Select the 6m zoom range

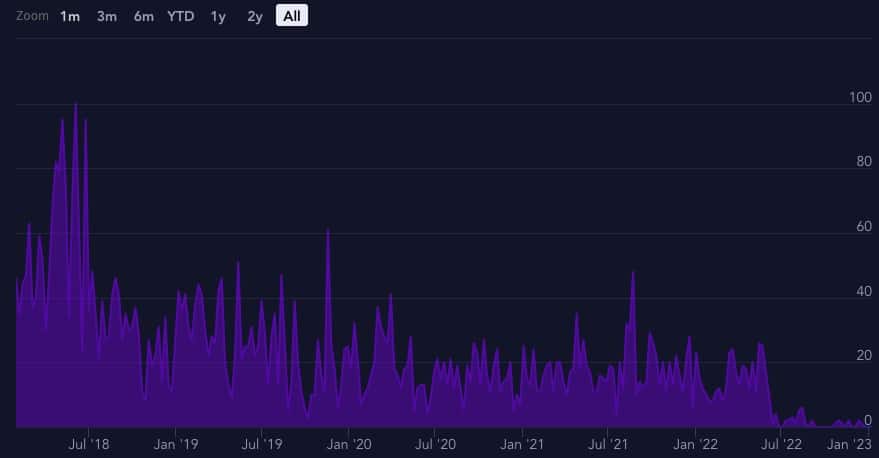[144, 16]
